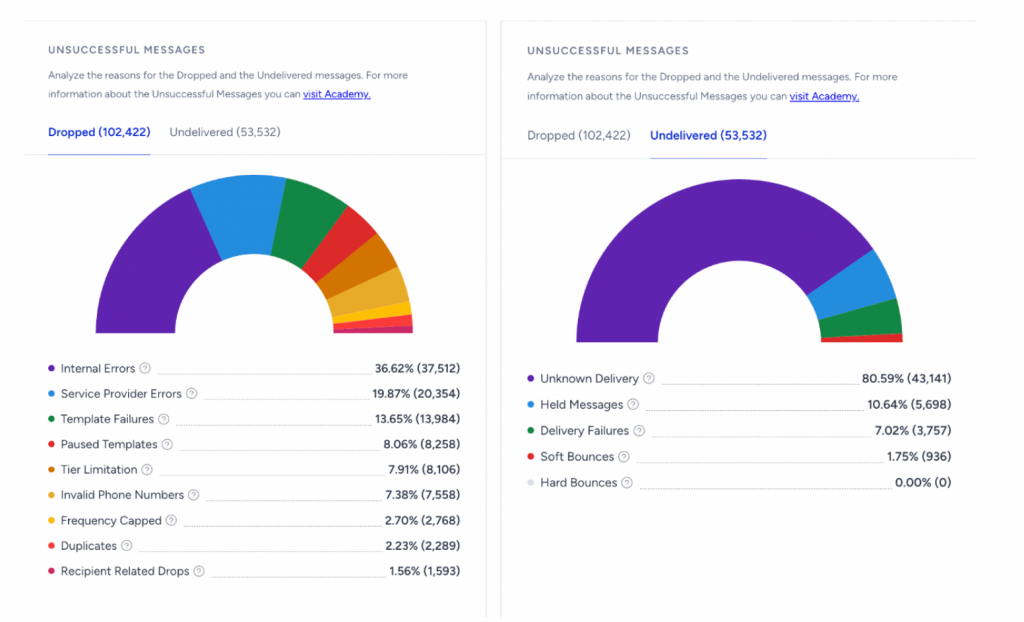The height and width of the screenshot is (622, 1024).
Task: Click the help icon next to Template Failures
Action: 164,419
